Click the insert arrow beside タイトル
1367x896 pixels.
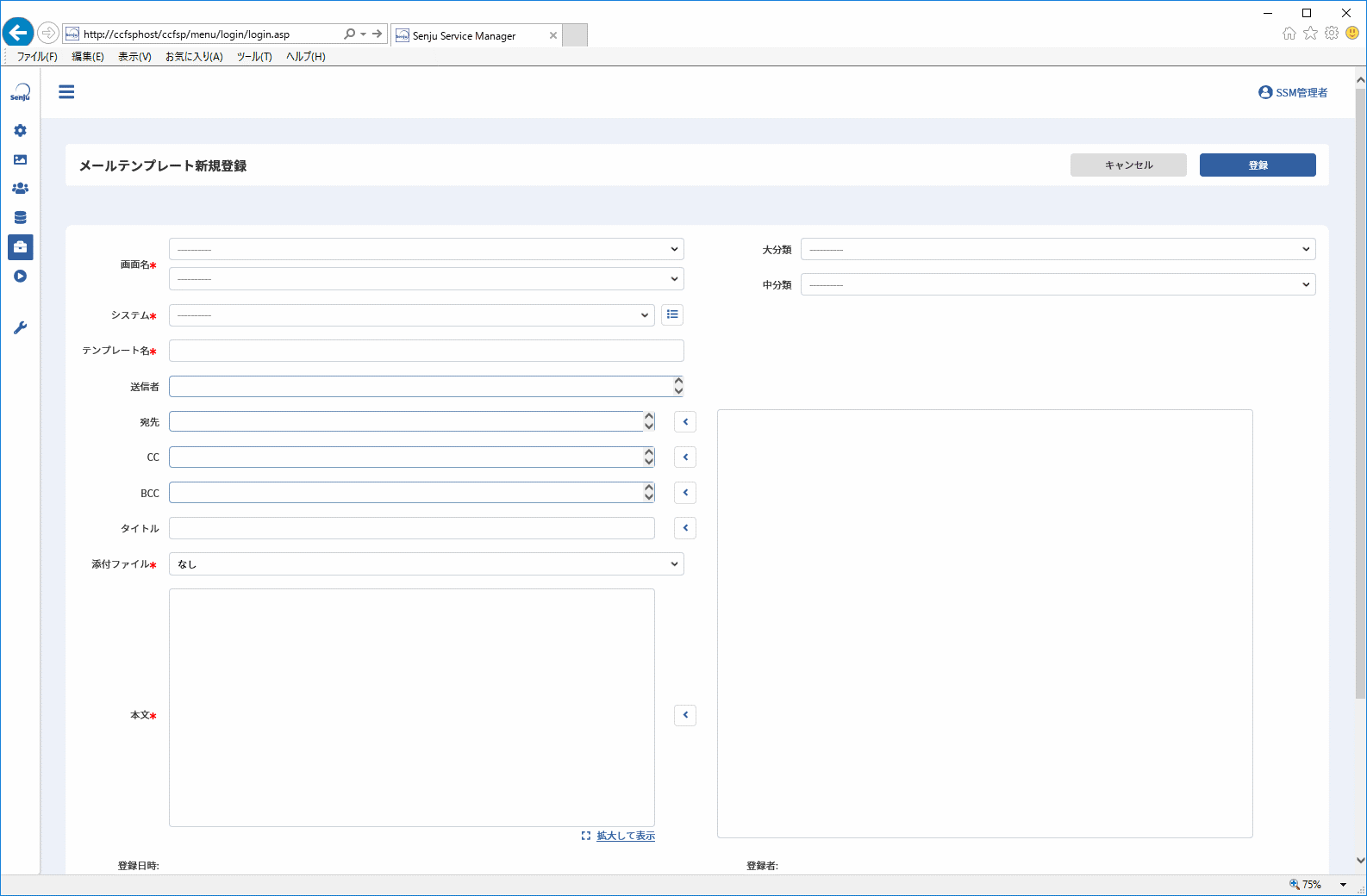(x=685, y=528)
